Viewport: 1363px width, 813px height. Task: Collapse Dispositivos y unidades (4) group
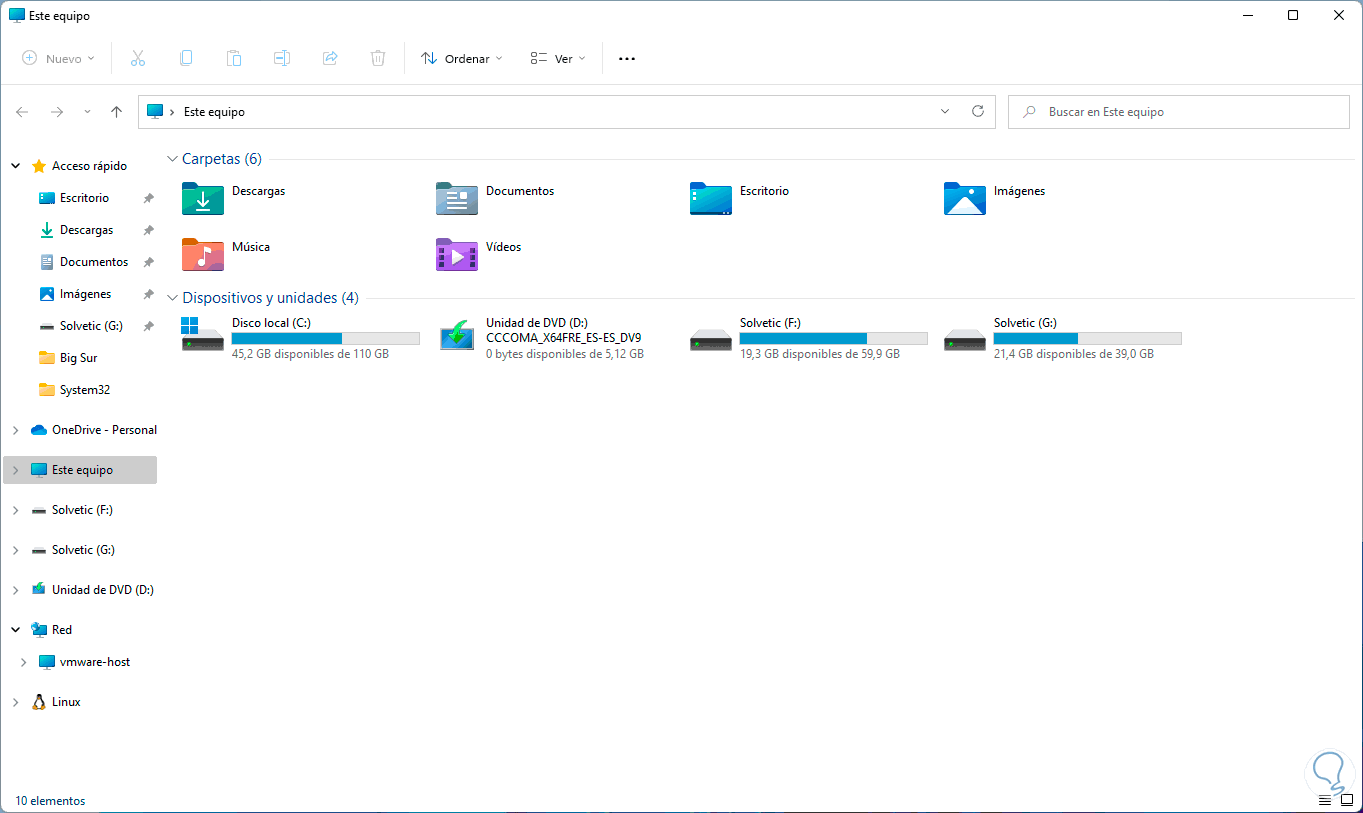(172, 298)
